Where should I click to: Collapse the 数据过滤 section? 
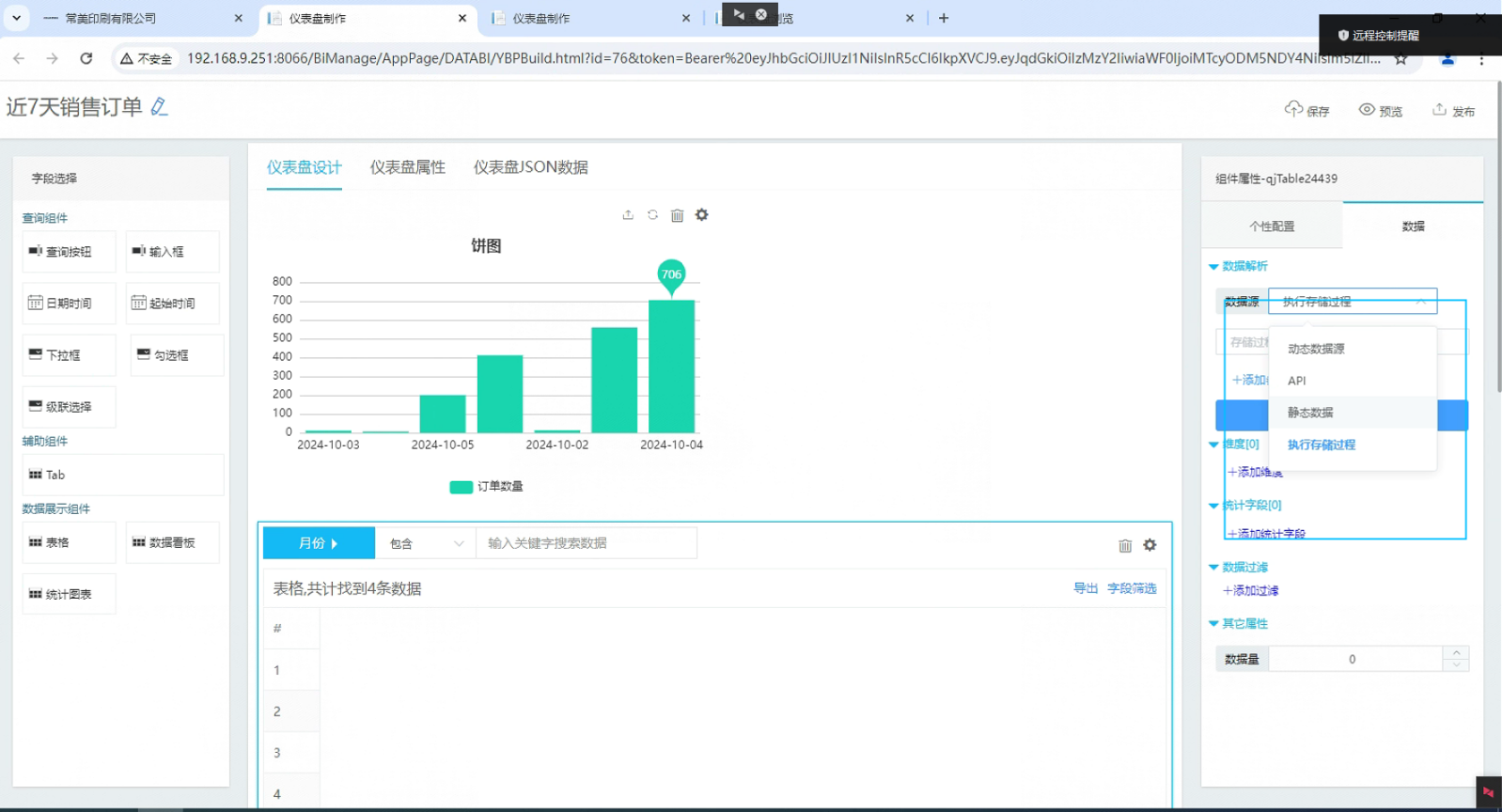[x=1238, y=567]
